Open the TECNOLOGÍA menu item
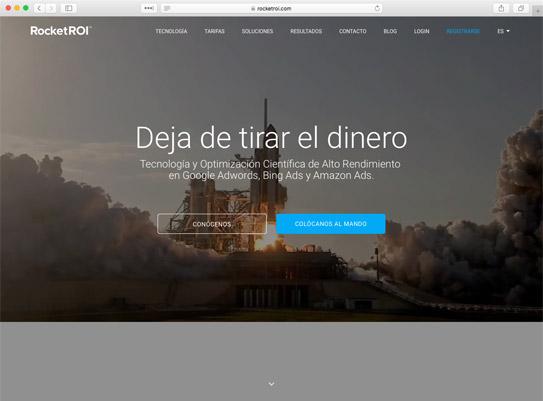Viewport: 543px width, 401px height. 171,31
